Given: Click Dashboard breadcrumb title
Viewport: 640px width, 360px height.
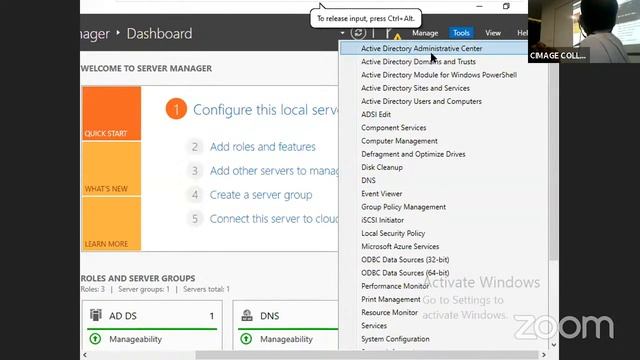Looking at the screenshot, I should tap(159, 33).
